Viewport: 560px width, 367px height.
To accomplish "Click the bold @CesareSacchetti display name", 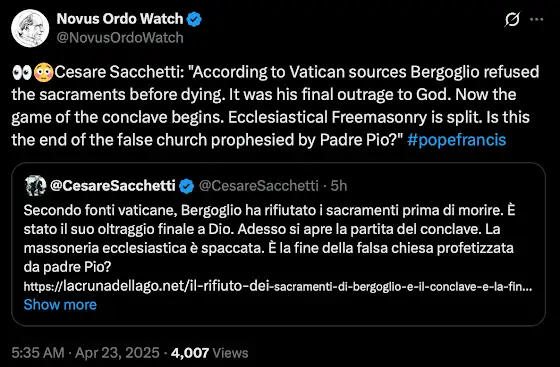I will (113, 186).
